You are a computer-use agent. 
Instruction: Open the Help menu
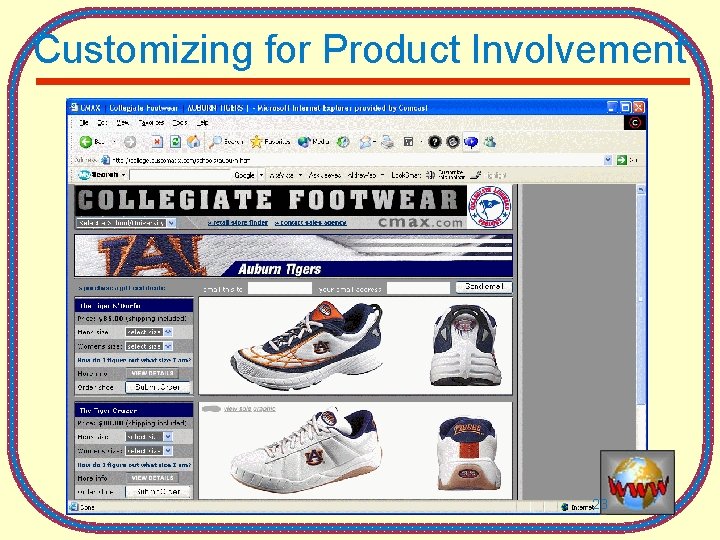coord(202,123)
